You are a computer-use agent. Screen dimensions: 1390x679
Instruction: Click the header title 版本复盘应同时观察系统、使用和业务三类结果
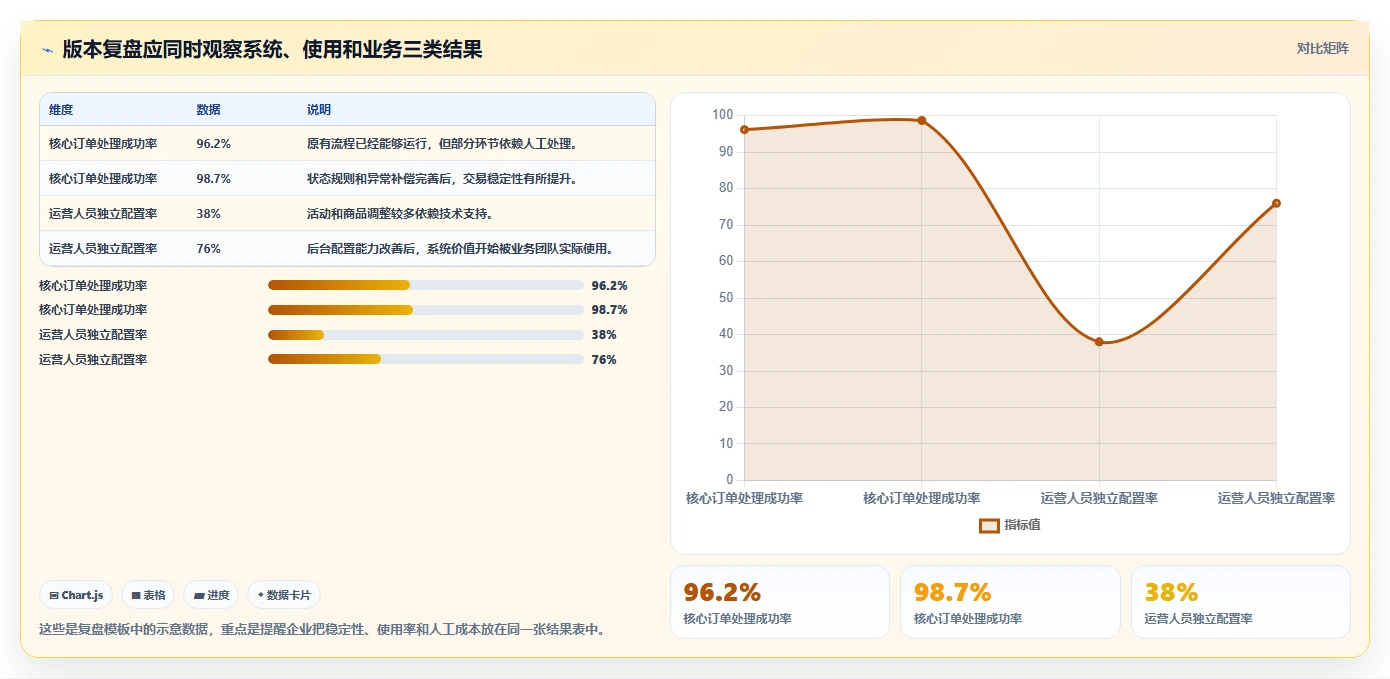(x=272, y=49)
